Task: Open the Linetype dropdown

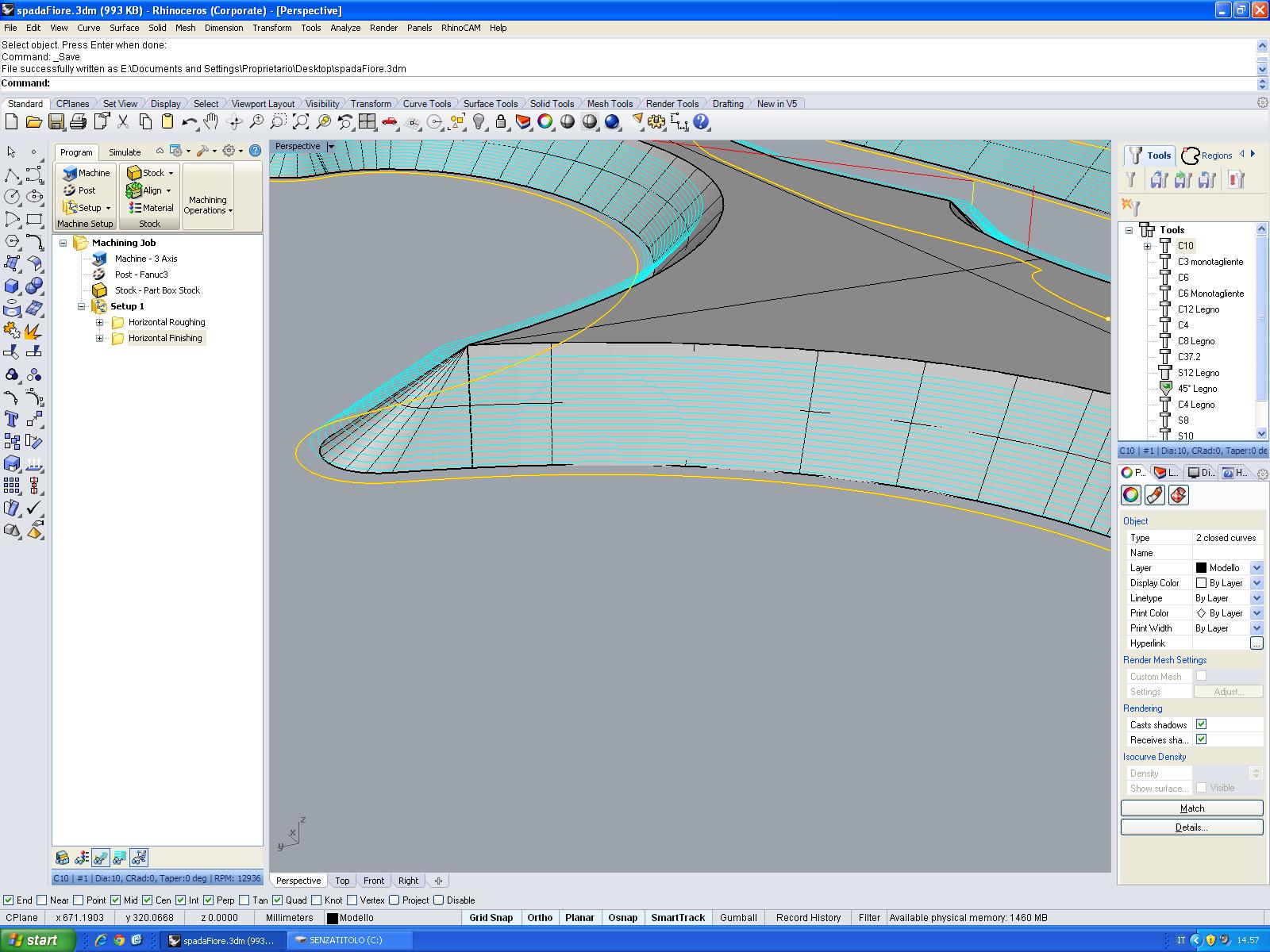Action: point(1257,598)
